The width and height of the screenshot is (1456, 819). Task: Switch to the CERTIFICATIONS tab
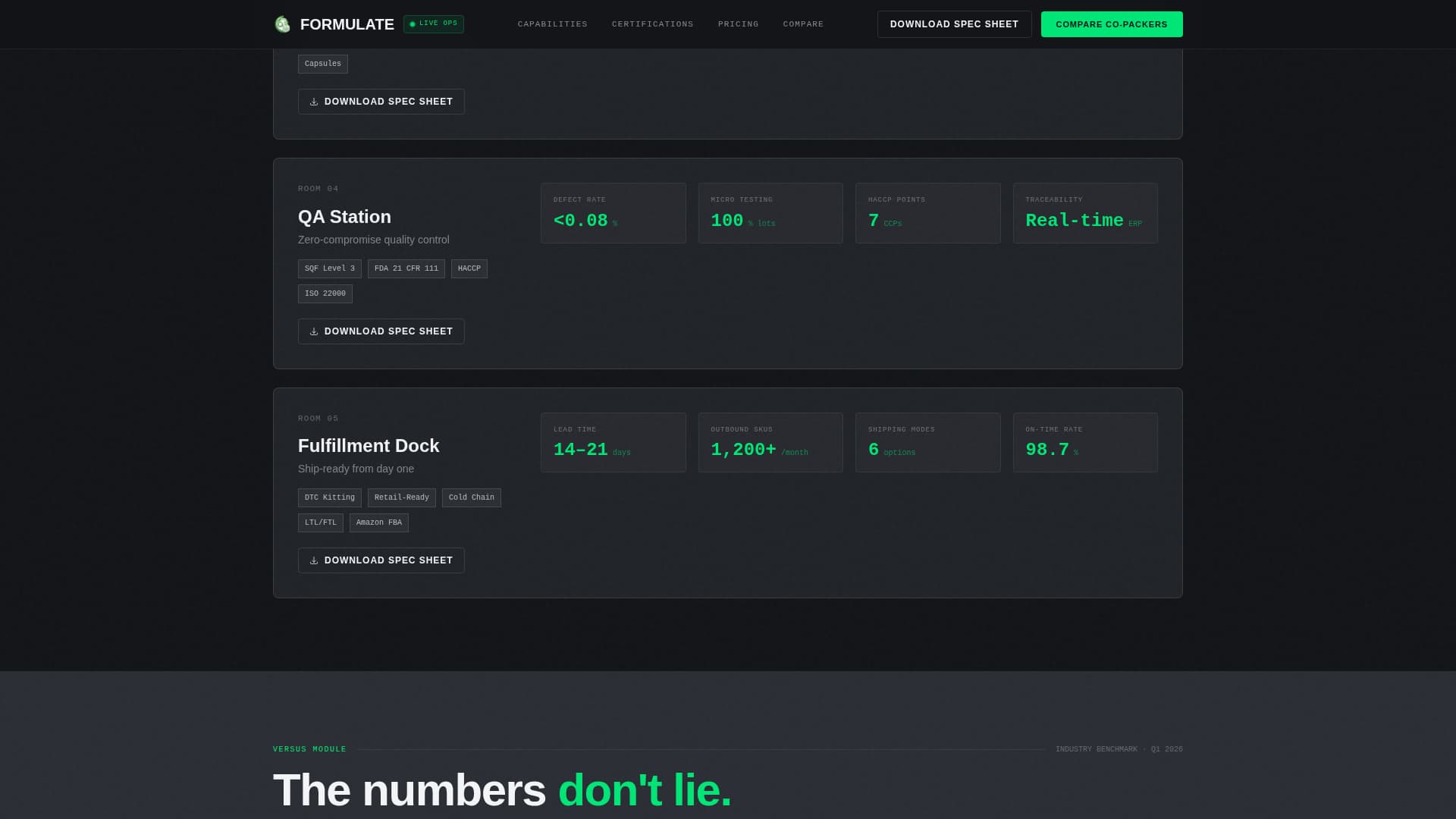[x=652, y=24]
